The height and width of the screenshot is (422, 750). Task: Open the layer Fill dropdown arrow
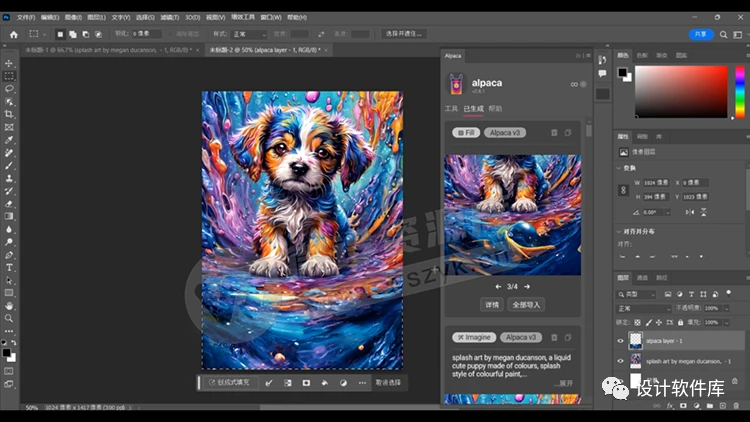click(x=727, y=322)
